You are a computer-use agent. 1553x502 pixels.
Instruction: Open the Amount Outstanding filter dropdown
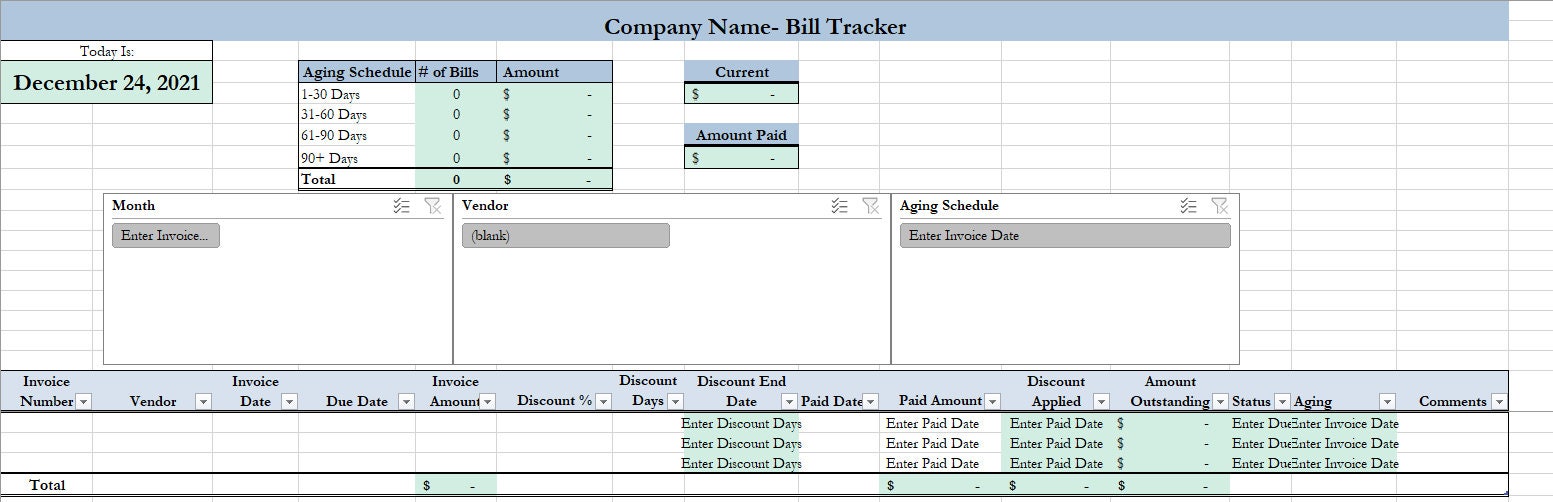click(1220, 402)
